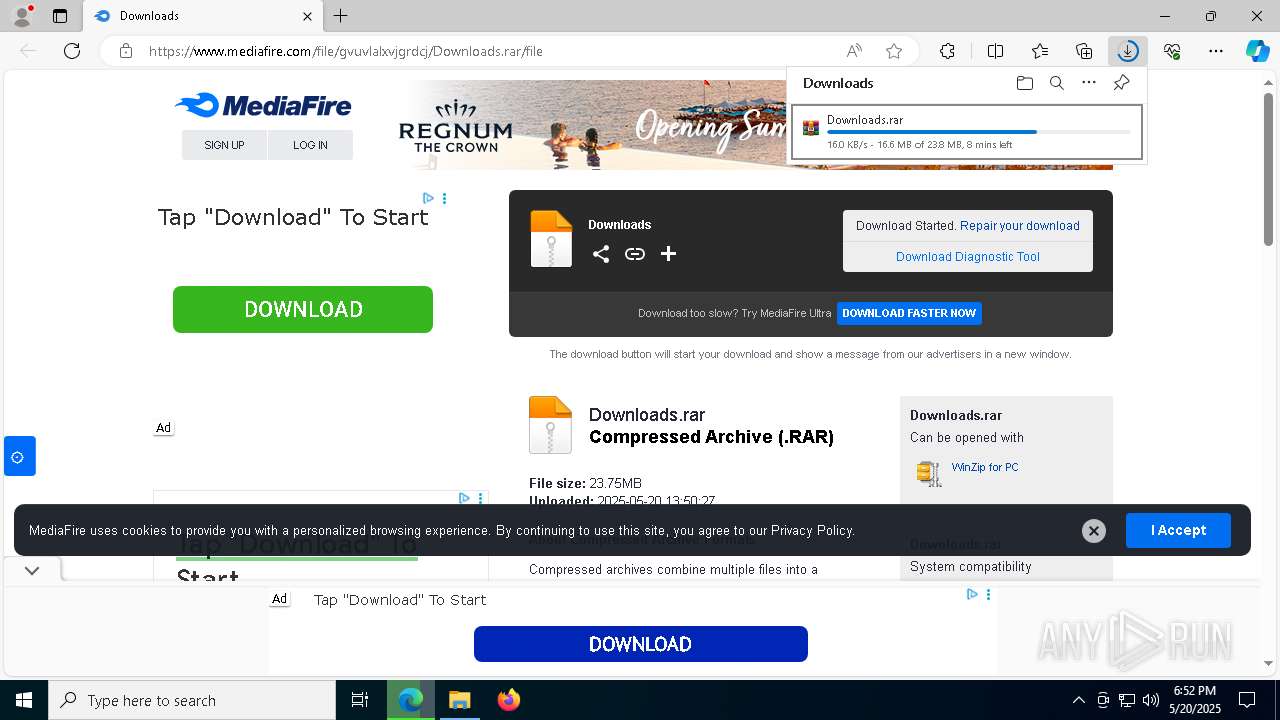This screenshot has height=720, width=1280.
Task: Open File Explorer from the taskbar
Action: [459, 700]
